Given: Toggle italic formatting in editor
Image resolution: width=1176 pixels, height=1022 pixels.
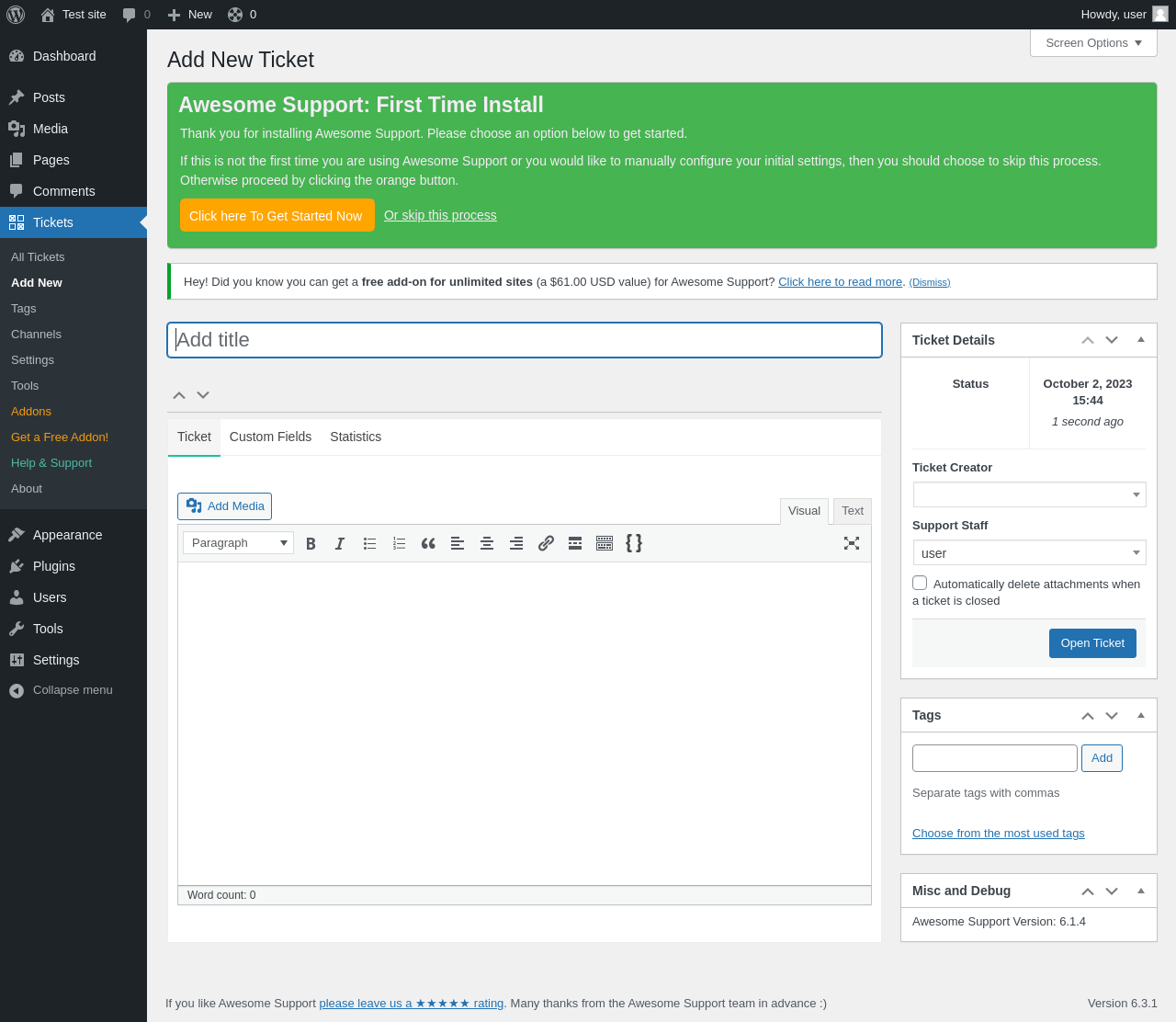Looking at the screenshot, I should (x=340, y=543).
